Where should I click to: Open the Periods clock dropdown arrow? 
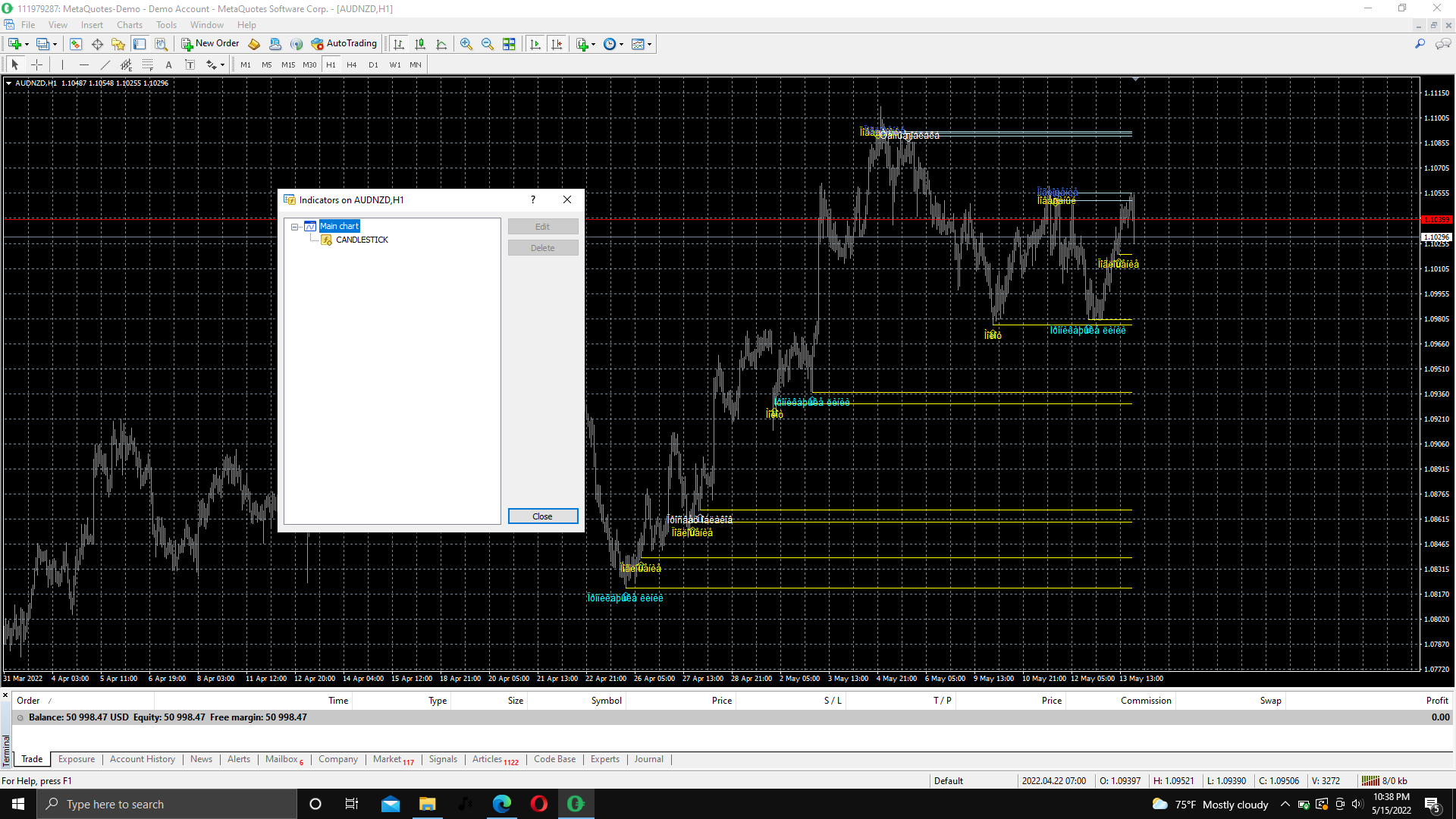tap(622, 45)
